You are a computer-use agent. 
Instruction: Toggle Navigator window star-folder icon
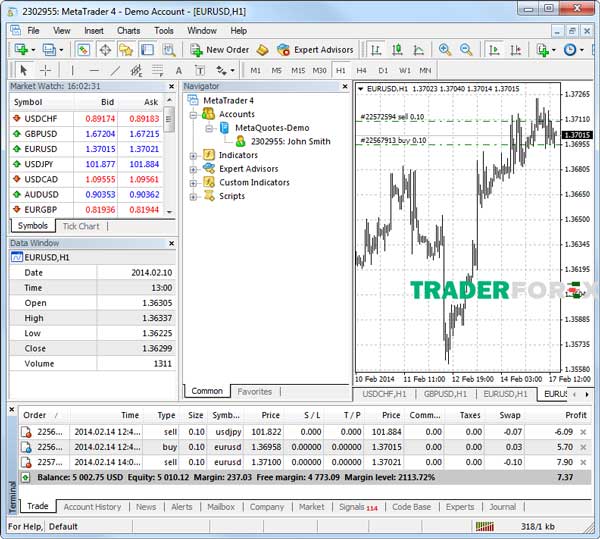[x=126, y=50]
